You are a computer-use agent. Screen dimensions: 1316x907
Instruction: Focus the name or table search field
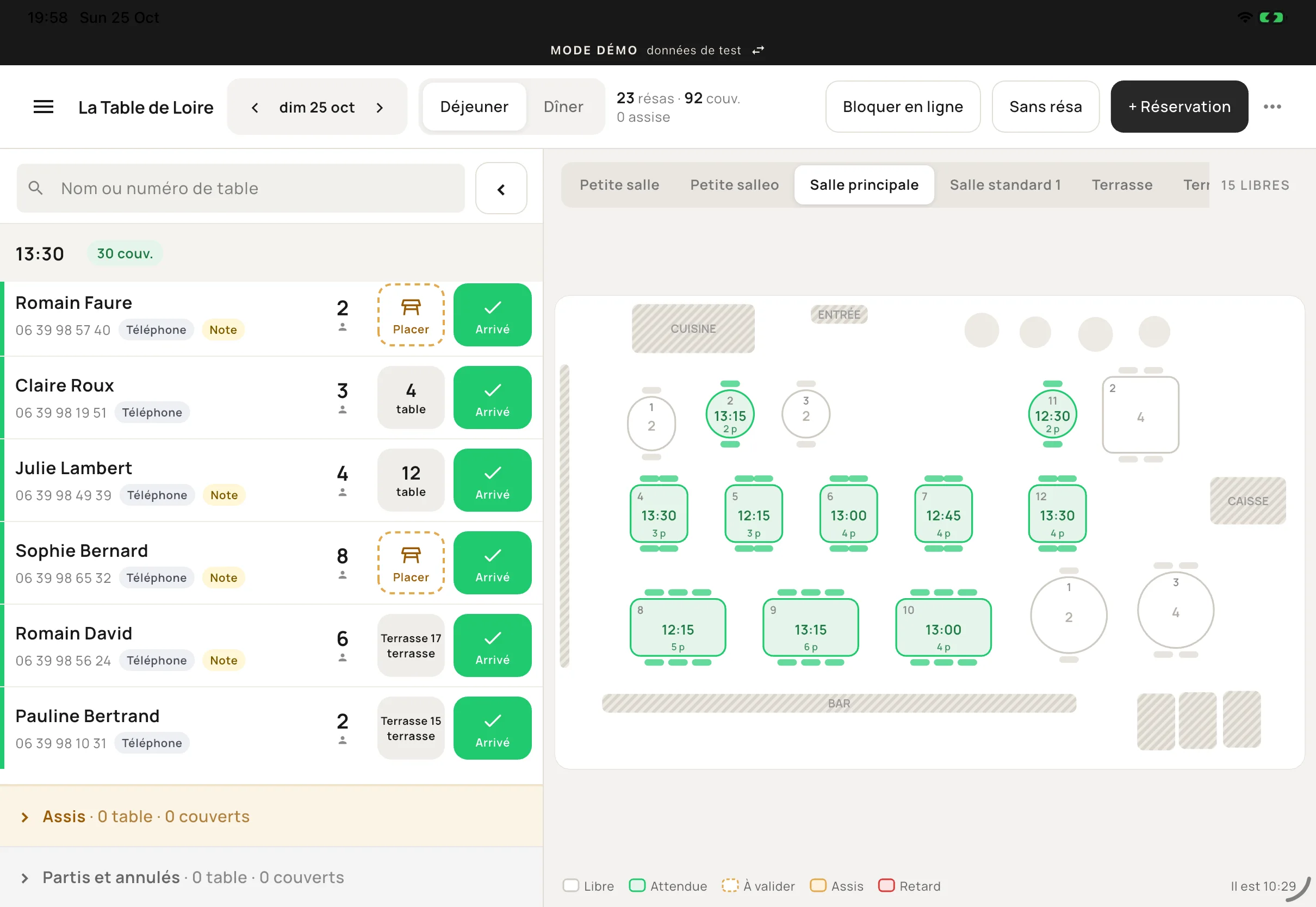pos(241,188)
